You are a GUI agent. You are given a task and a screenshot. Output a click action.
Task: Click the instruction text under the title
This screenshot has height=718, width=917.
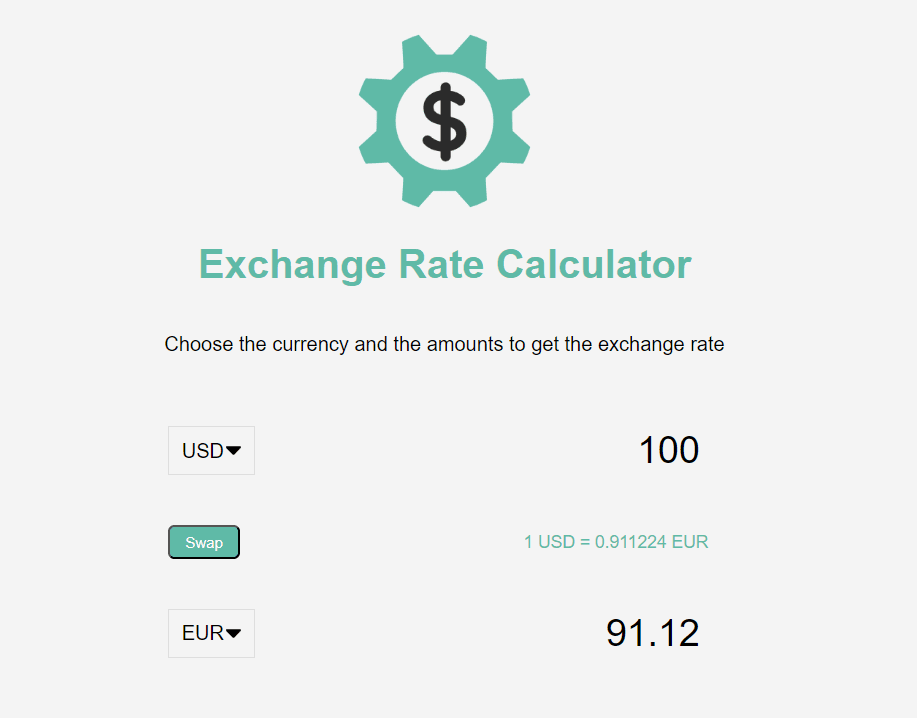coord(444,344)
